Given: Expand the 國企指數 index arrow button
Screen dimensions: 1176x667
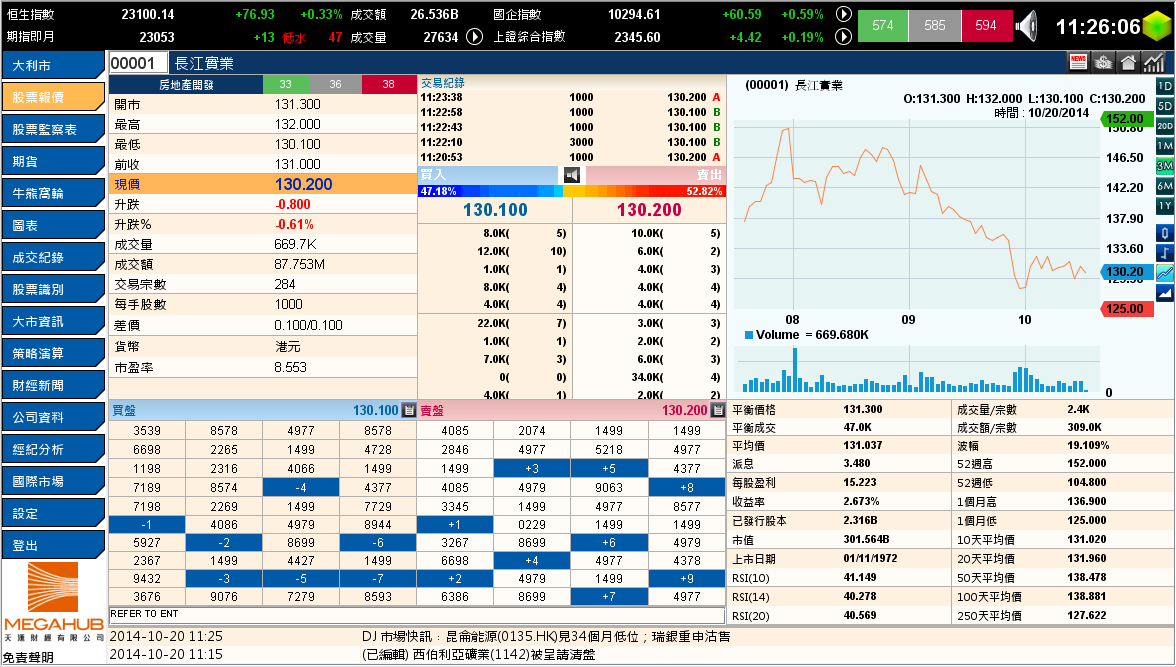Looking at the screenshot, I should coord(844,14).
